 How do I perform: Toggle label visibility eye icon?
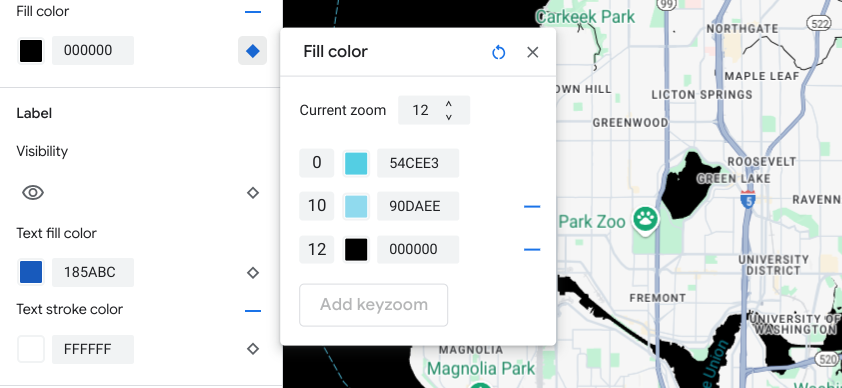[33, 193]
